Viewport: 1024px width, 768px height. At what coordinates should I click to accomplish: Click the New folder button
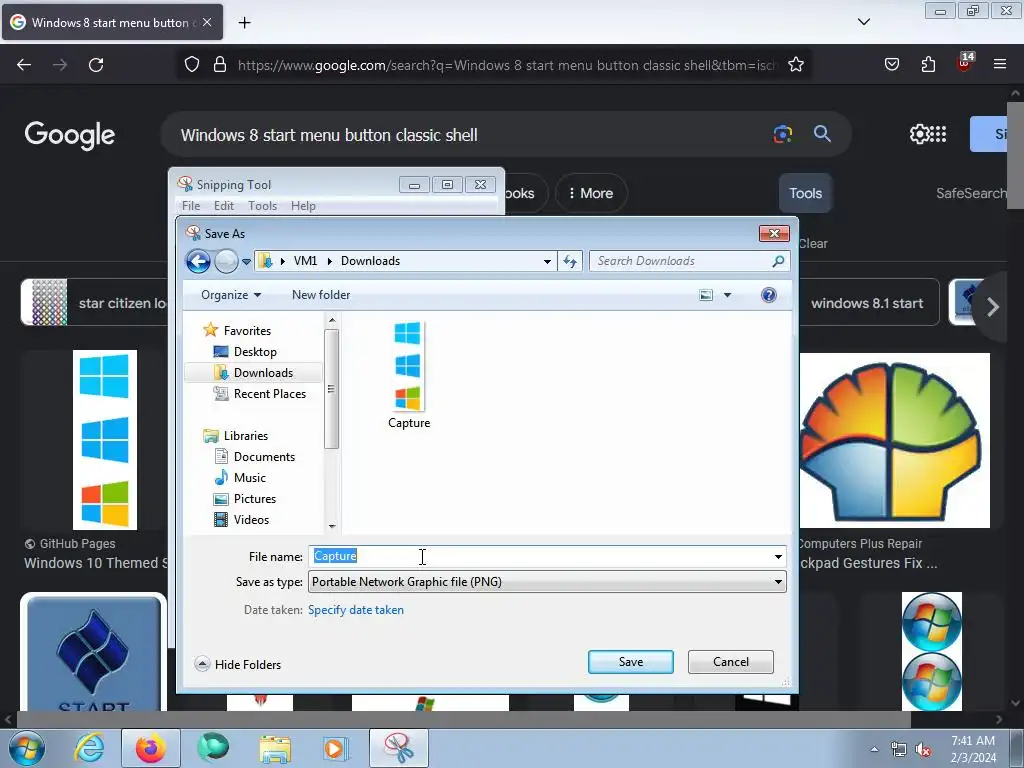click(321, 295)
